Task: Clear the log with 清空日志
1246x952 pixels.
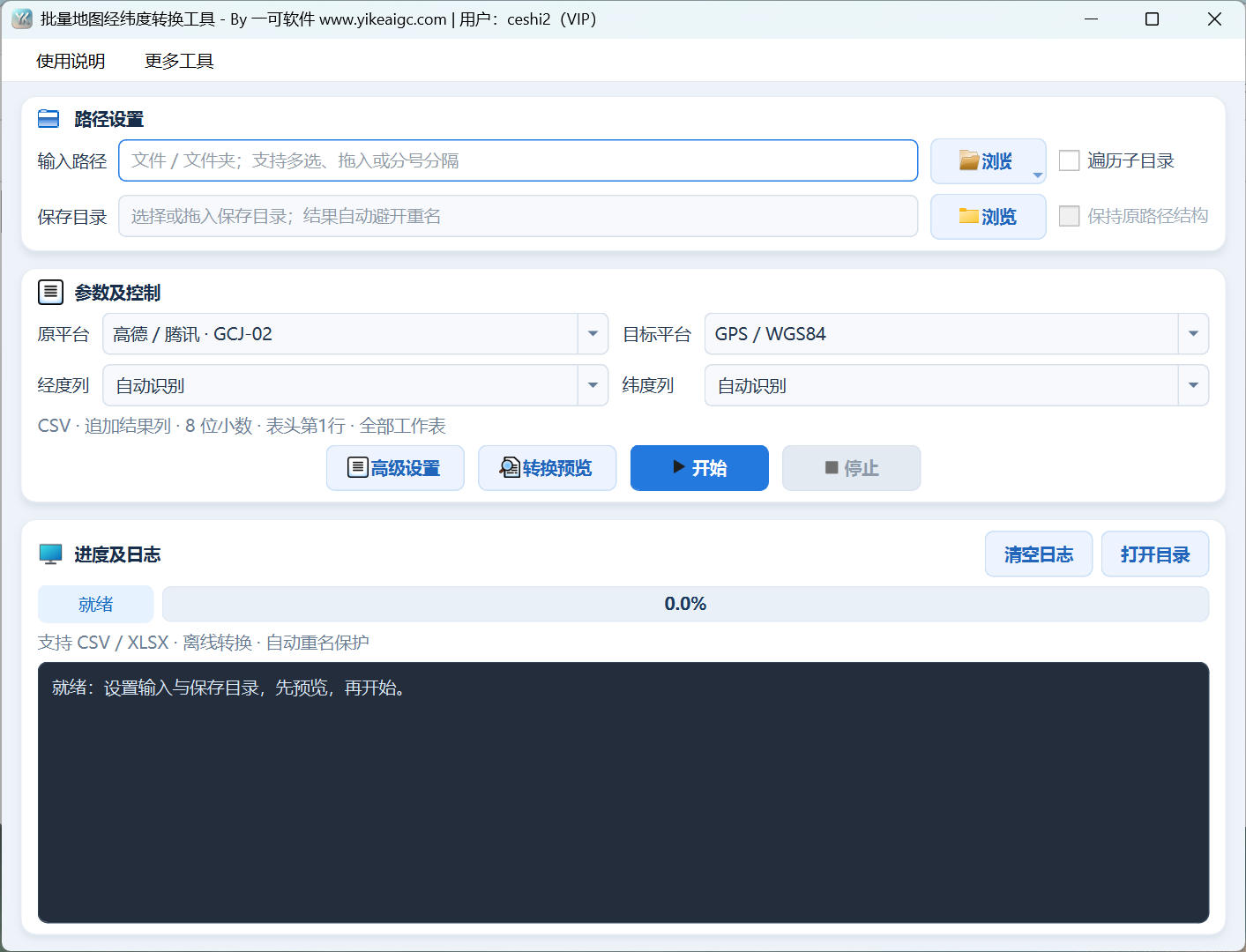Action: click(x=1039, y=554)
